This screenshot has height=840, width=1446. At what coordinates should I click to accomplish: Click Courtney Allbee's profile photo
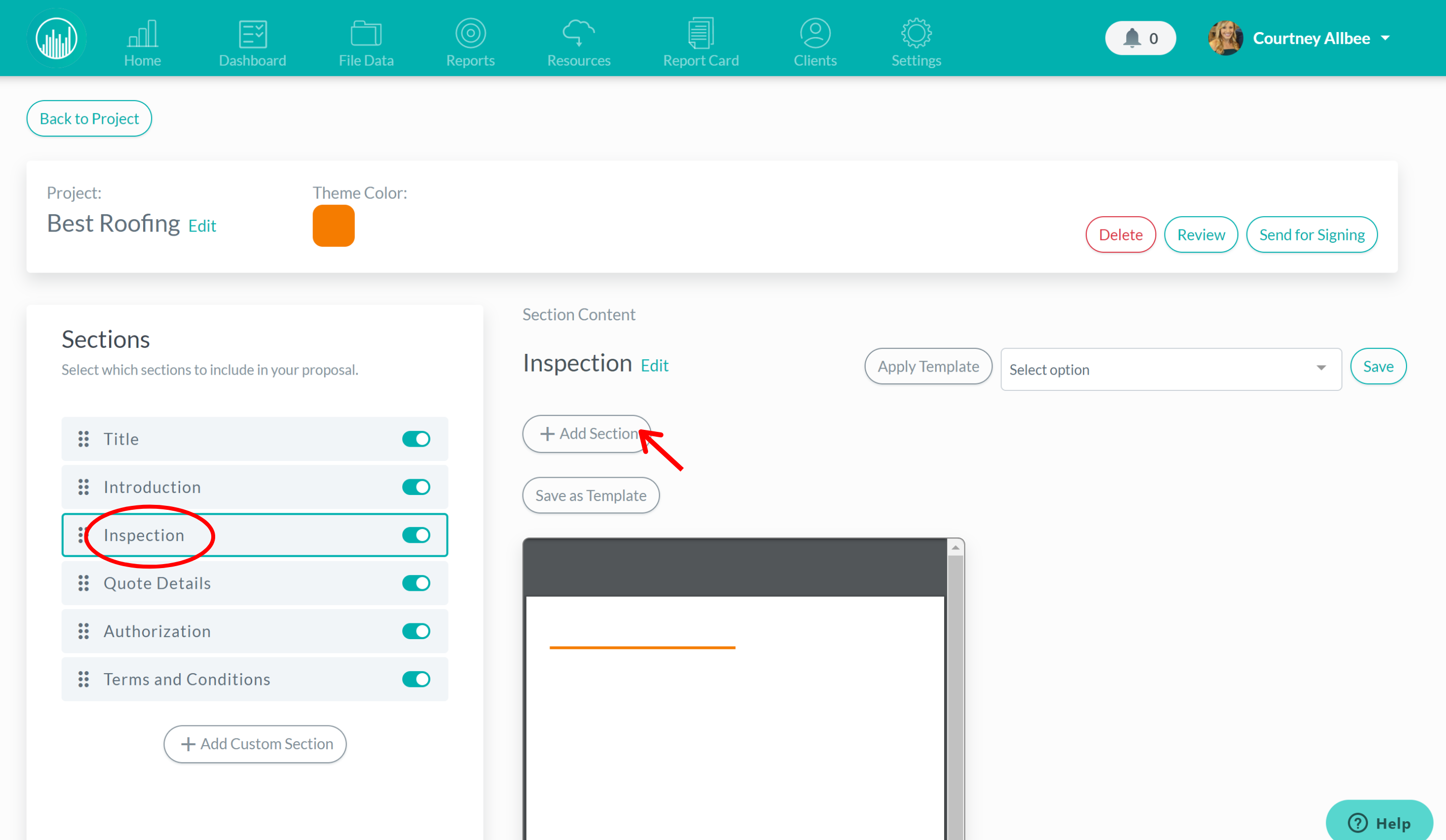click(1225, 38)
